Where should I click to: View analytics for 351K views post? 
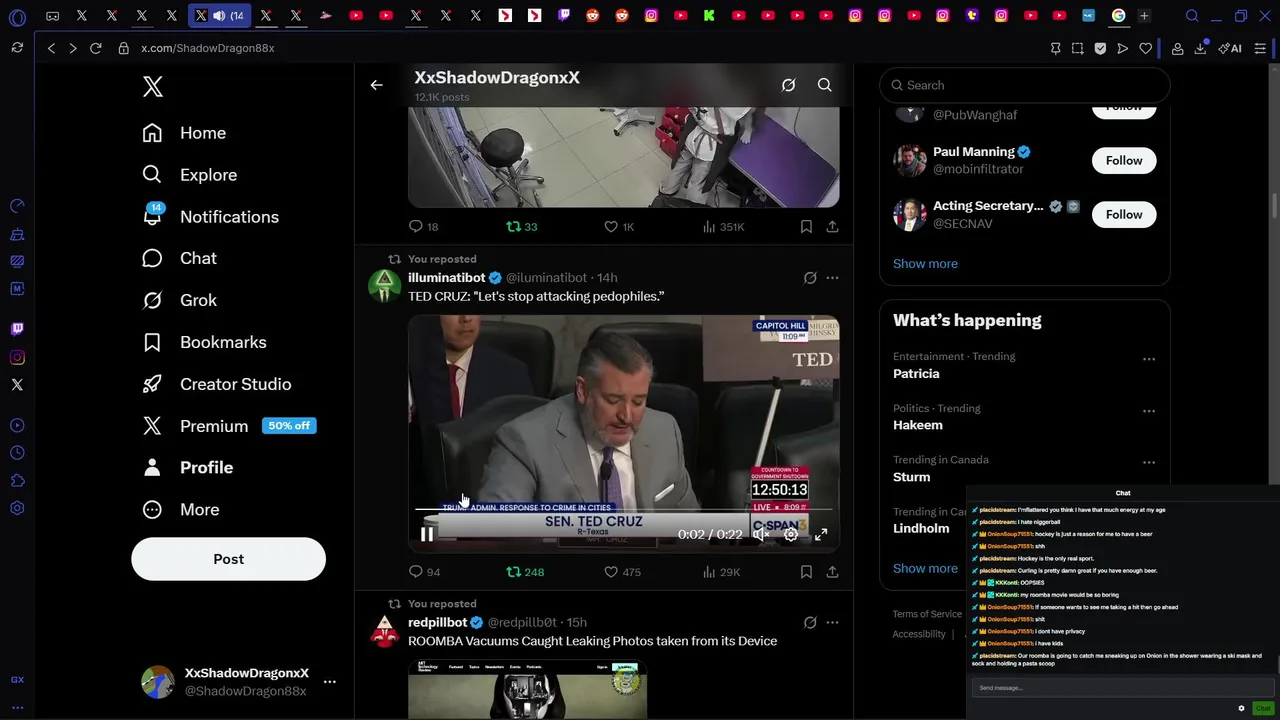click(x=723, y=227)
